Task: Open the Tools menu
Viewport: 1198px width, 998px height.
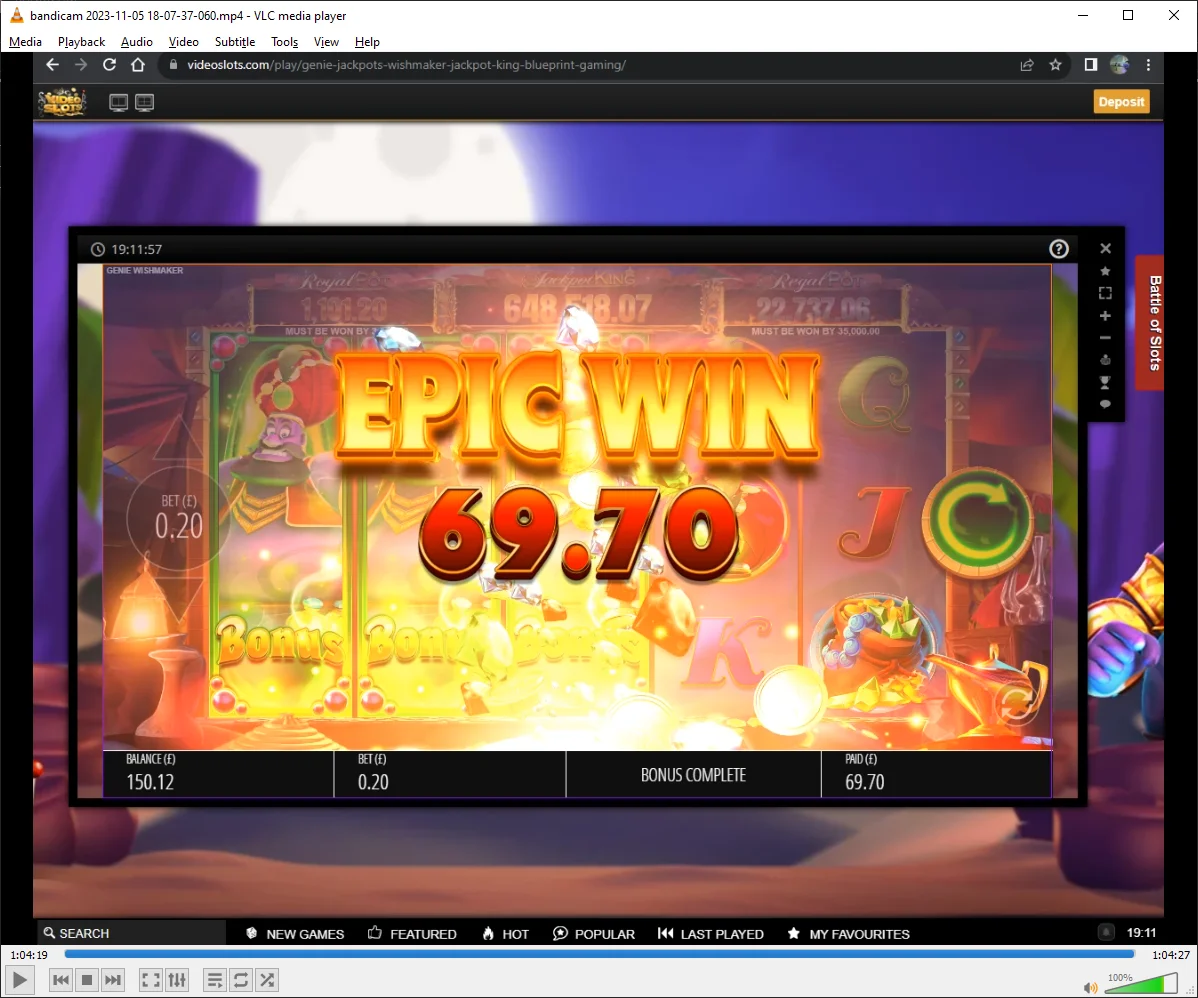Action: click(284, 42)
